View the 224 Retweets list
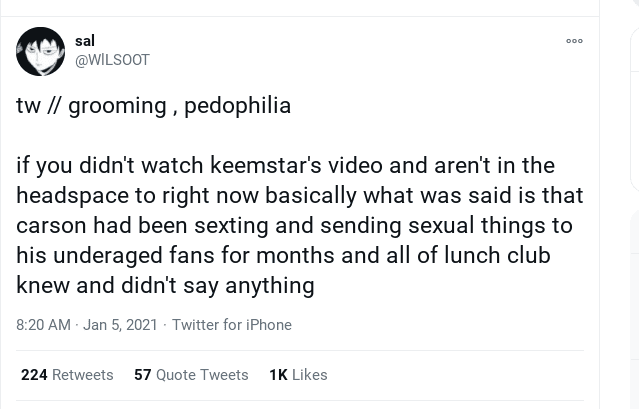639x409 pixels. tap(67, 375)
